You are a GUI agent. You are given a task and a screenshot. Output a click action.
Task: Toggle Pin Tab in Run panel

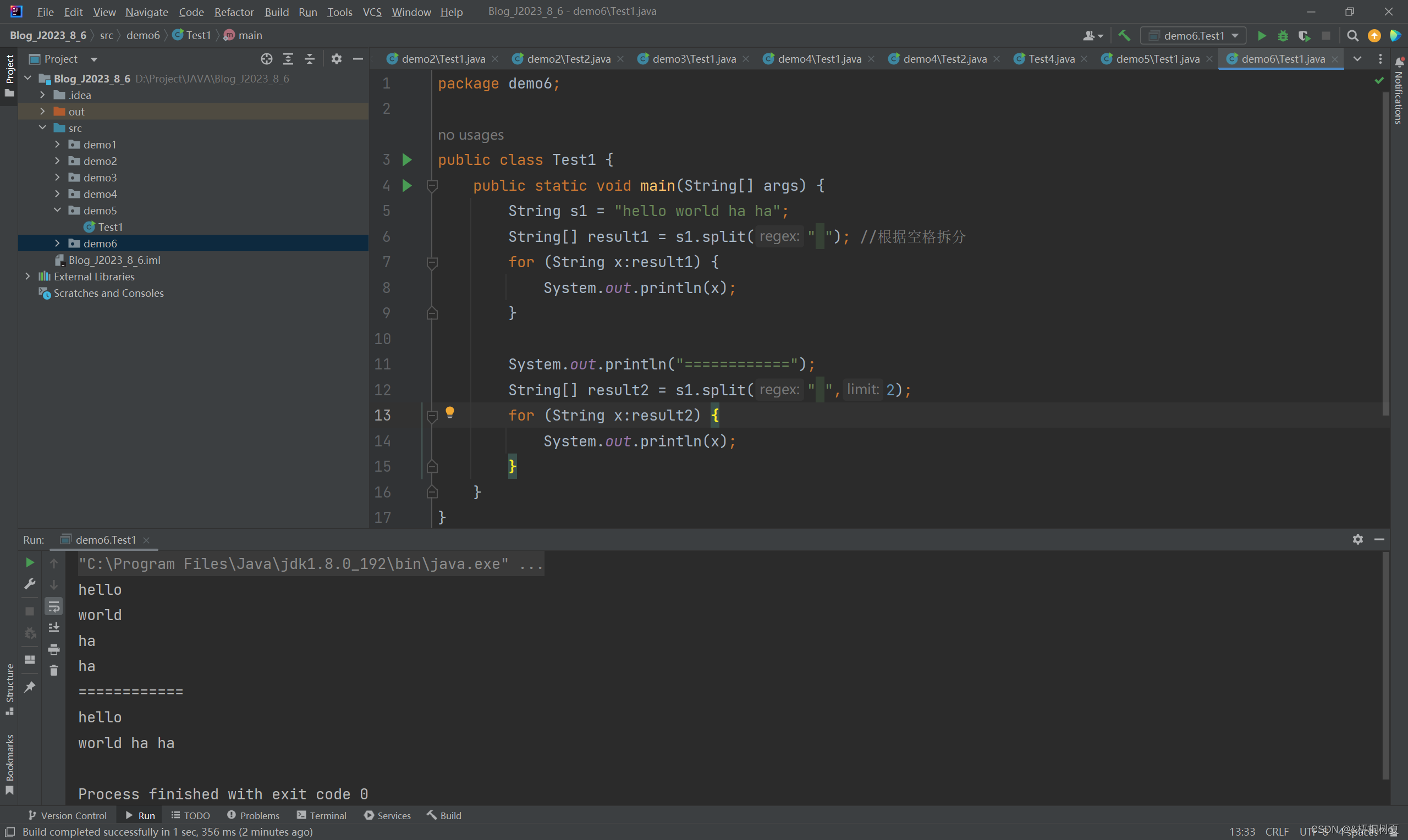30,687
